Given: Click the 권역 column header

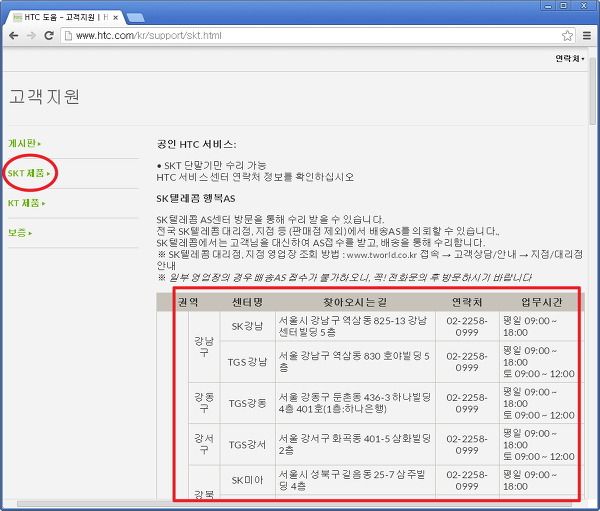Looking at the screenshot, I should click(x=188, y=302).
